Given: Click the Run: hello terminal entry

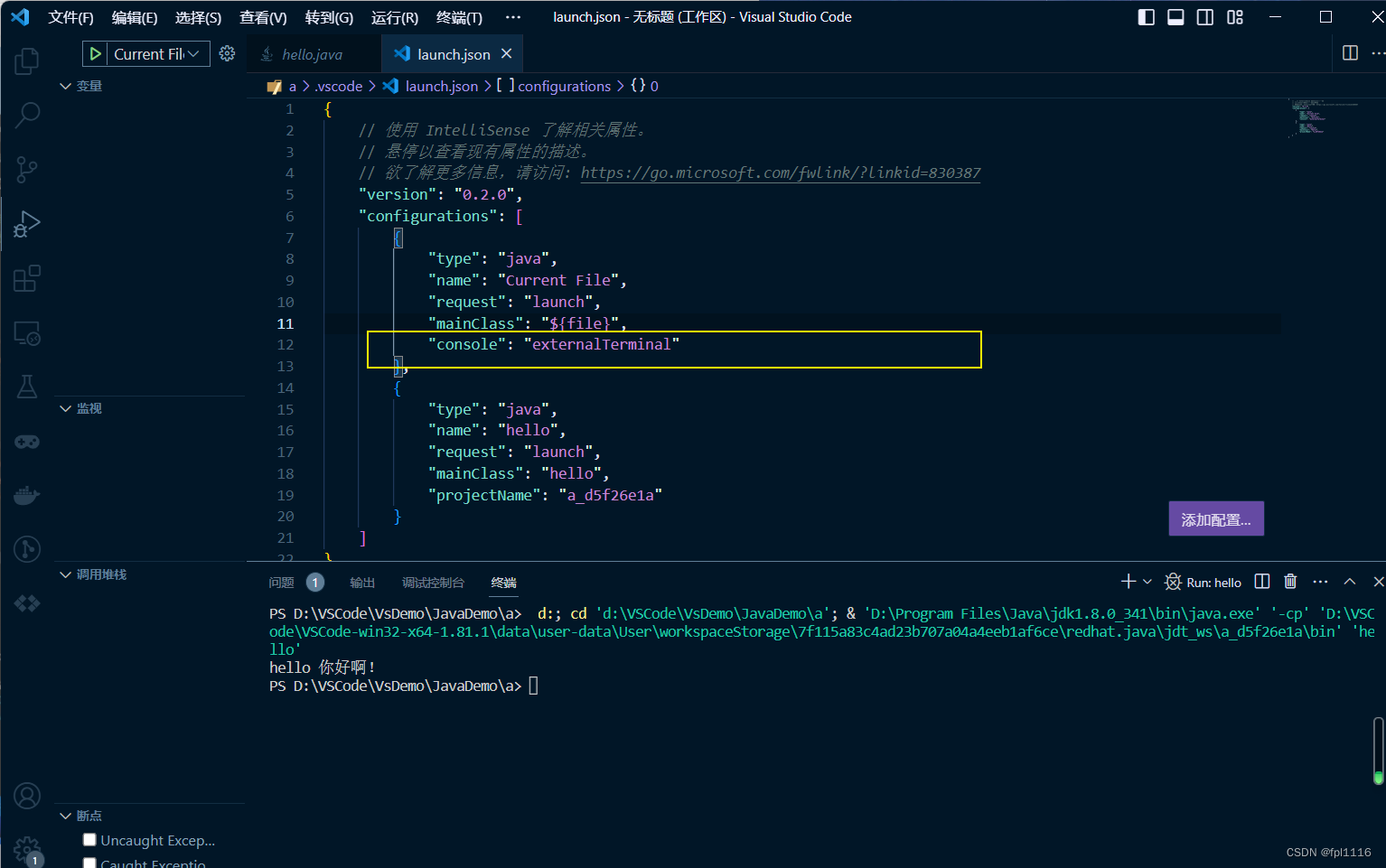Looking at the screenshot, I should tap(1211, 582).
